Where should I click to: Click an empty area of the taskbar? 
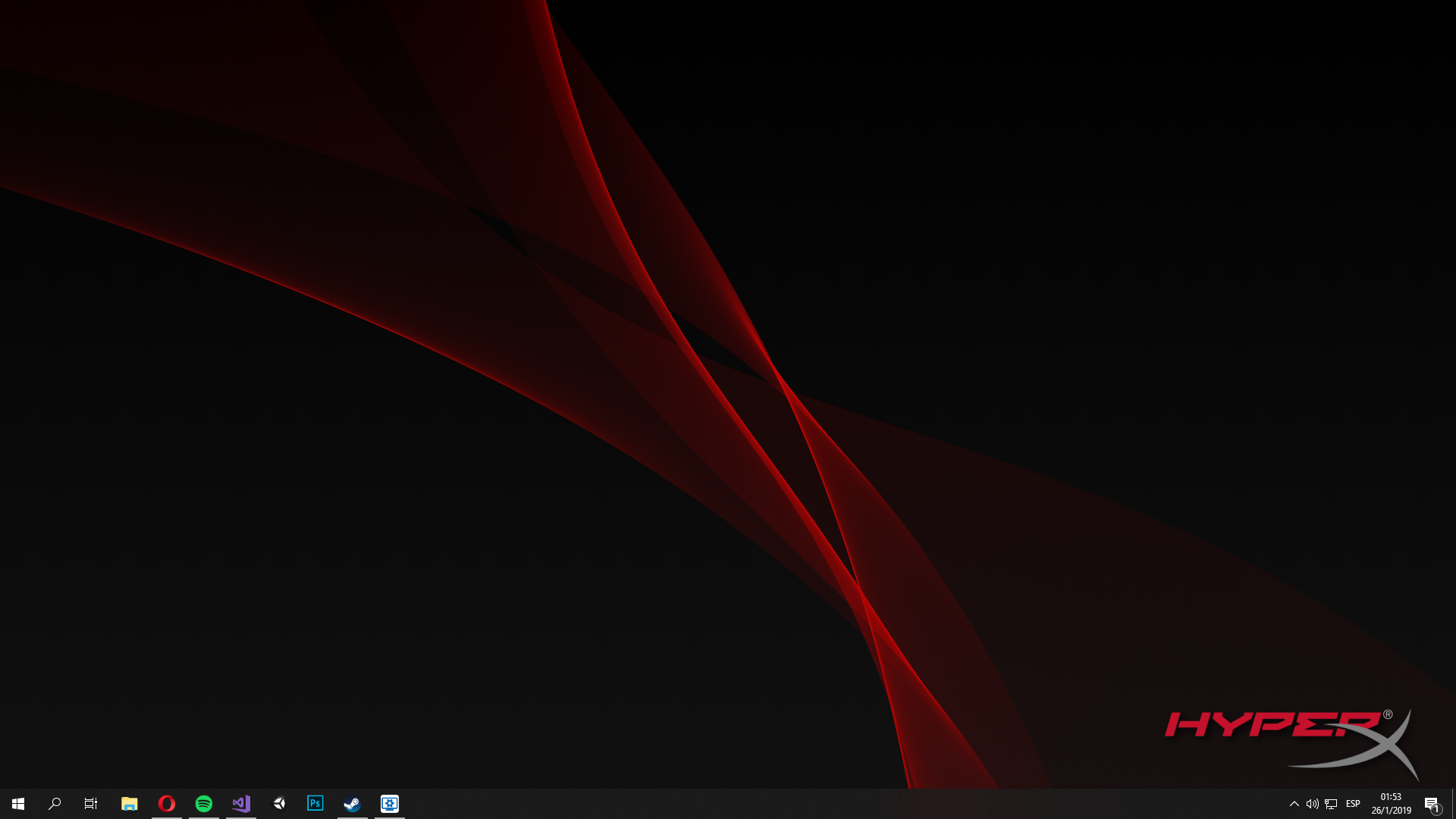click(x=834, y=804)
